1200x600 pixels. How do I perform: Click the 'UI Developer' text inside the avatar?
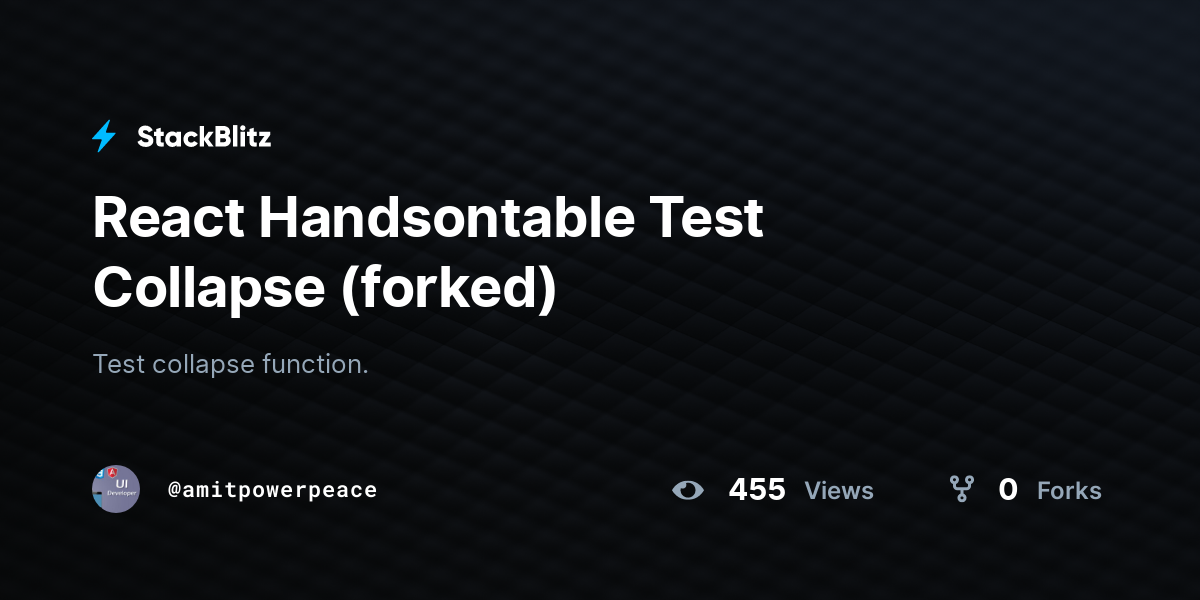(122, 487)
